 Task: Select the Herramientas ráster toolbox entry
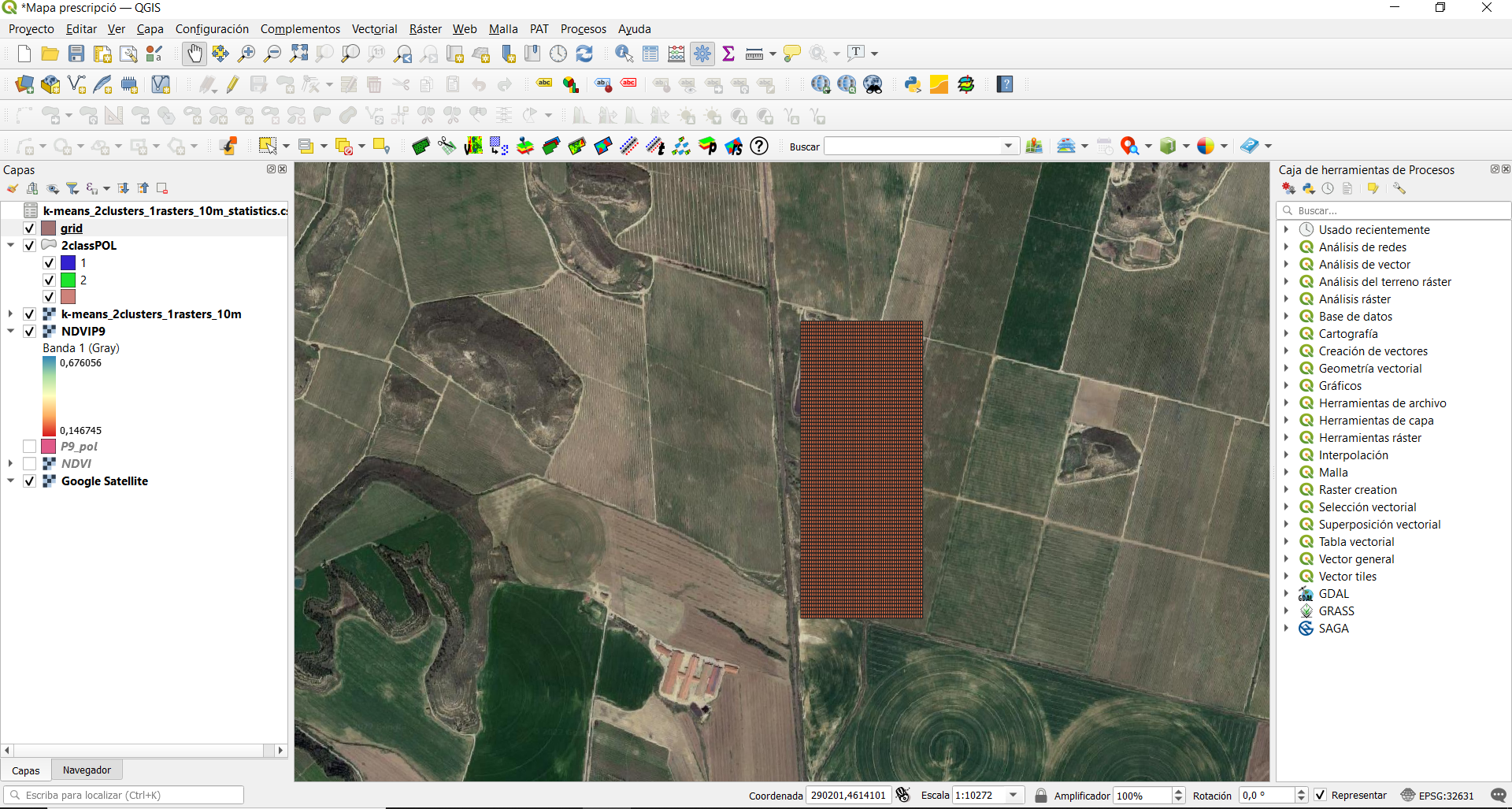[x=1370, y=438]
